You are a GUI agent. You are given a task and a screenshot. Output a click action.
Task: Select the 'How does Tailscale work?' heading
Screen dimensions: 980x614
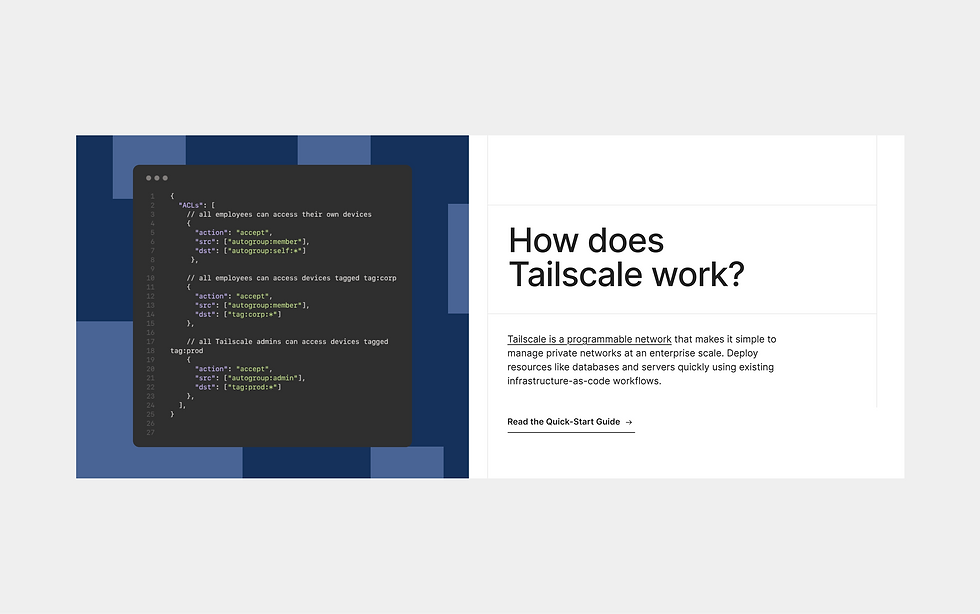point(626,258)
